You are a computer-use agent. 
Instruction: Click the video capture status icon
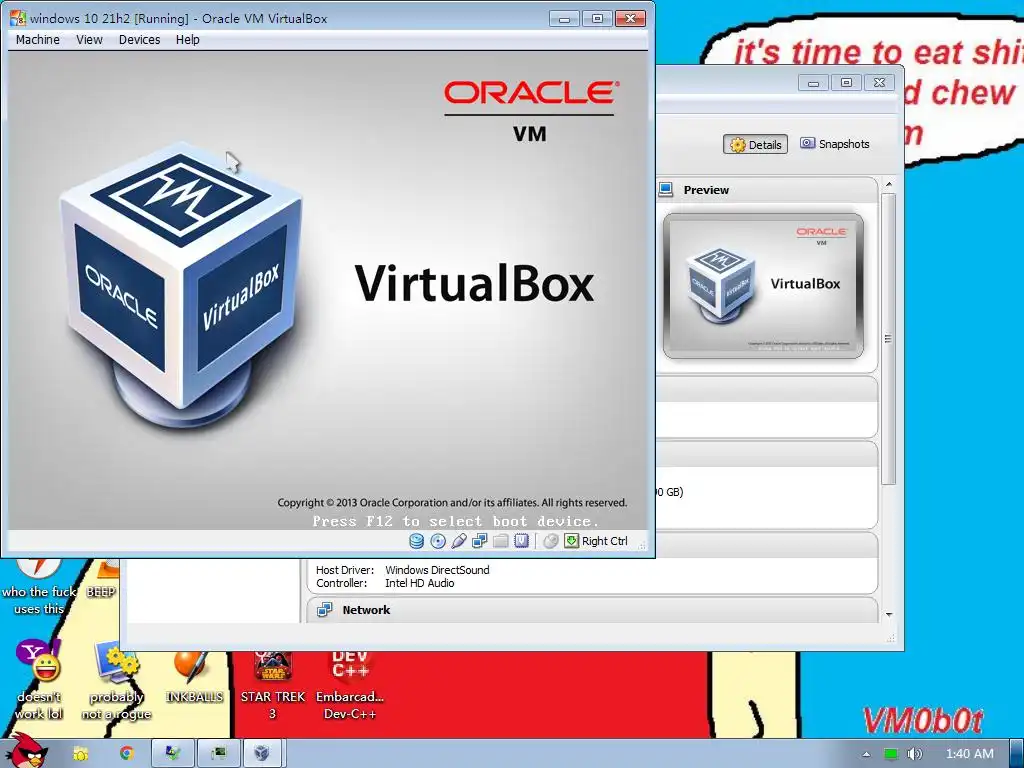[521, 541]
